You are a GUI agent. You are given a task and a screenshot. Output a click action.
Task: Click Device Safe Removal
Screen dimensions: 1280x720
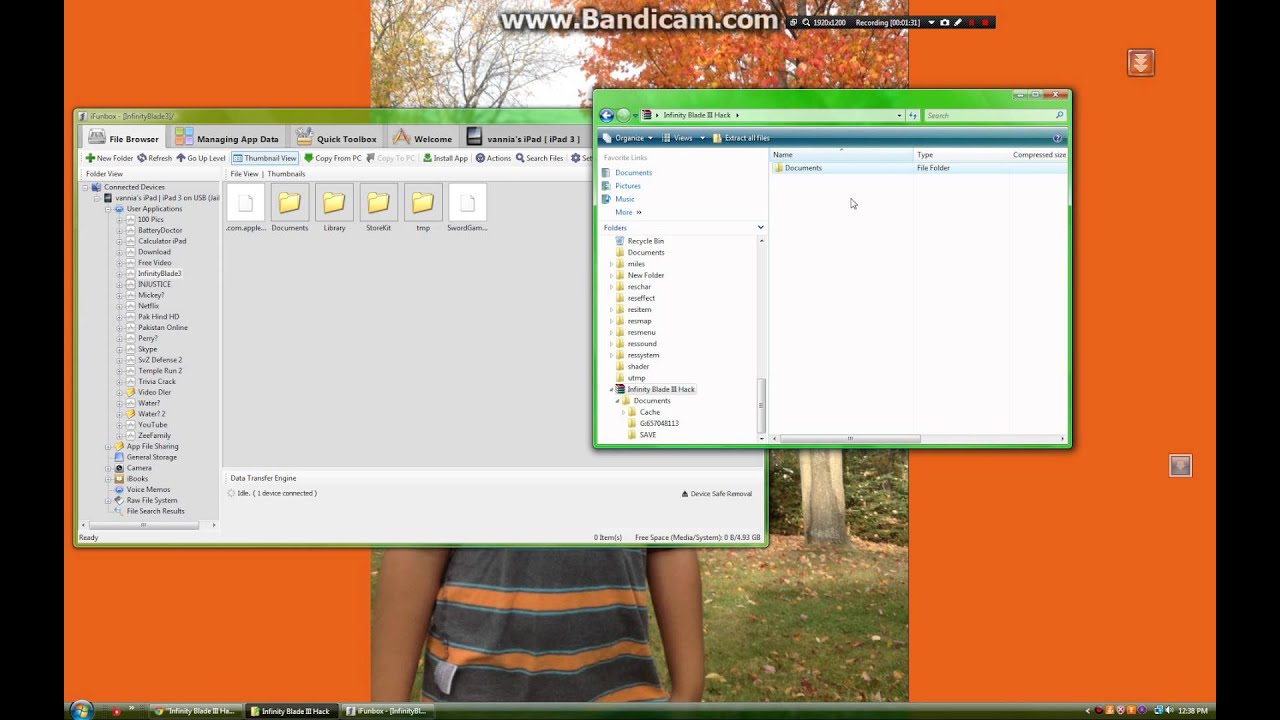717,494
